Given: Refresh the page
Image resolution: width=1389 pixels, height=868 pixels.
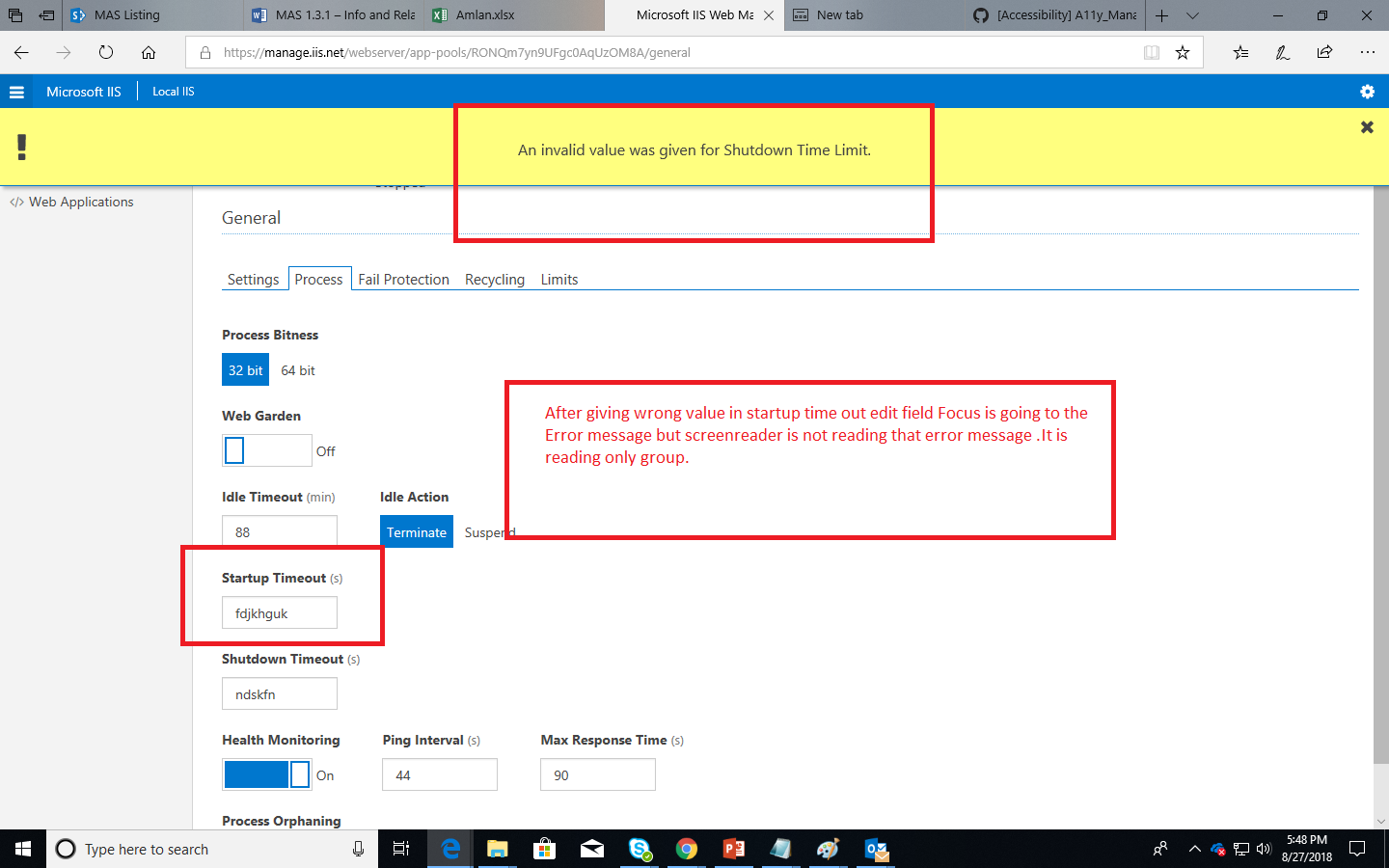Looking at the screenshot, I should point(106,52).
